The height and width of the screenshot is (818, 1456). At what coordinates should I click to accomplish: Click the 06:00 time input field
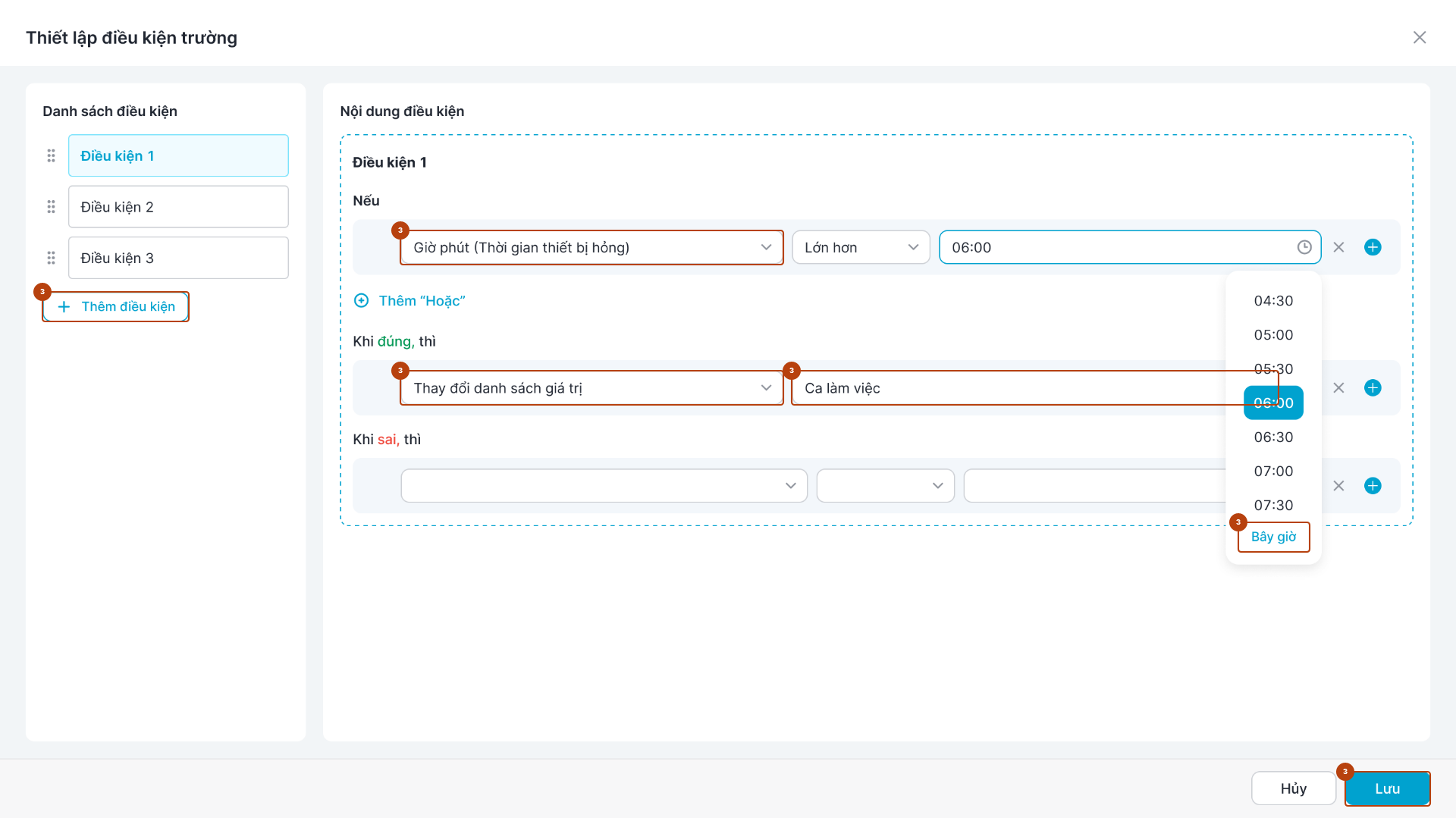[x=1130, y=247]
